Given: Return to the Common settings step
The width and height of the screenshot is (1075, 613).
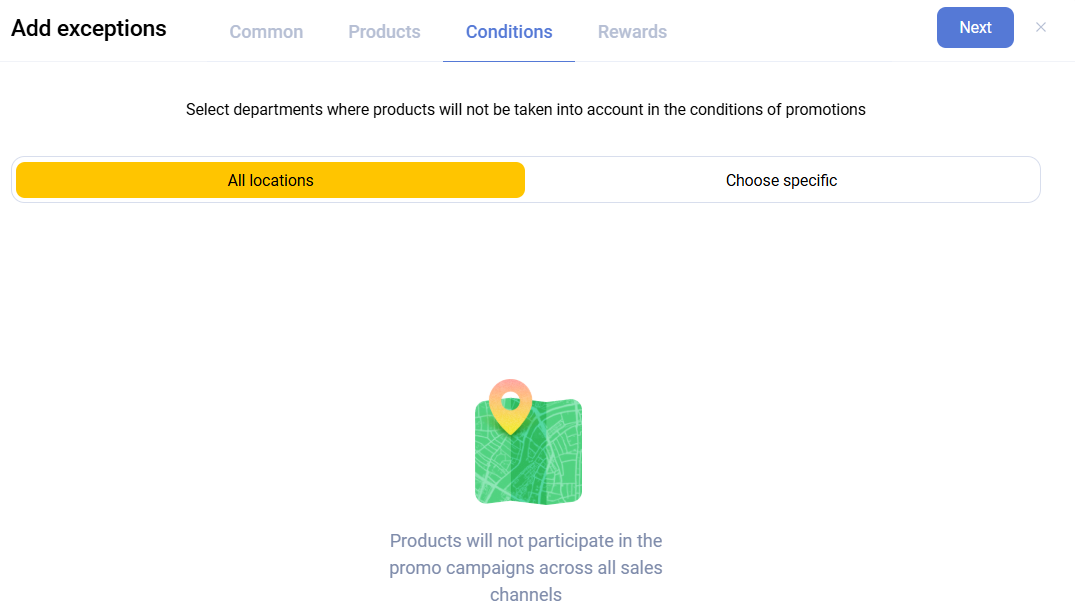Looking at the screenshot, I should tap(266, 32).
